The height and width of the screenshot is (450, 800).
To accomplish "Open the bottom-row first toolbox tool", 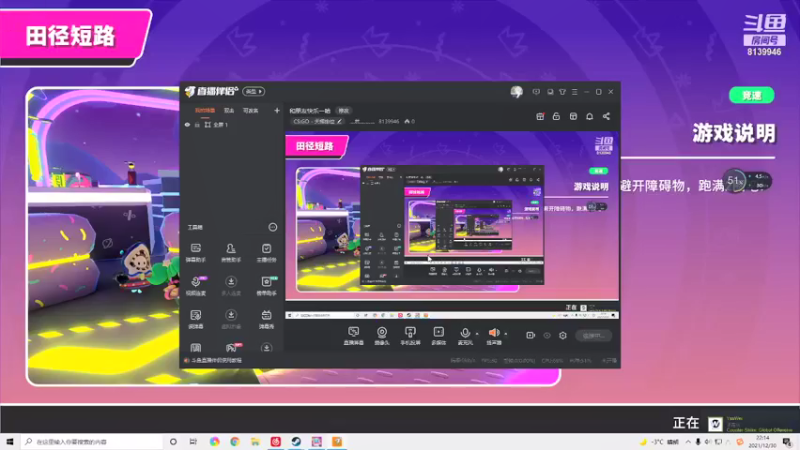I will coord(196,348).
